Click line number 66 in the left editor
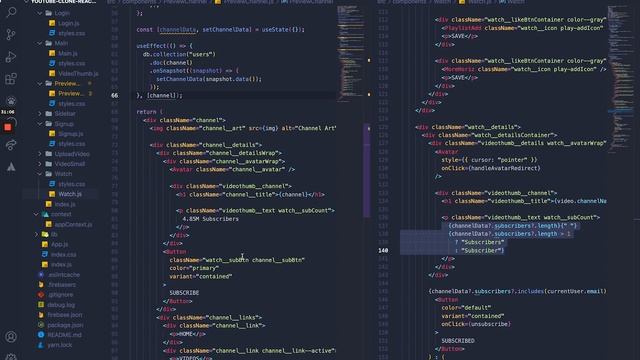 [x=115, y=95]
